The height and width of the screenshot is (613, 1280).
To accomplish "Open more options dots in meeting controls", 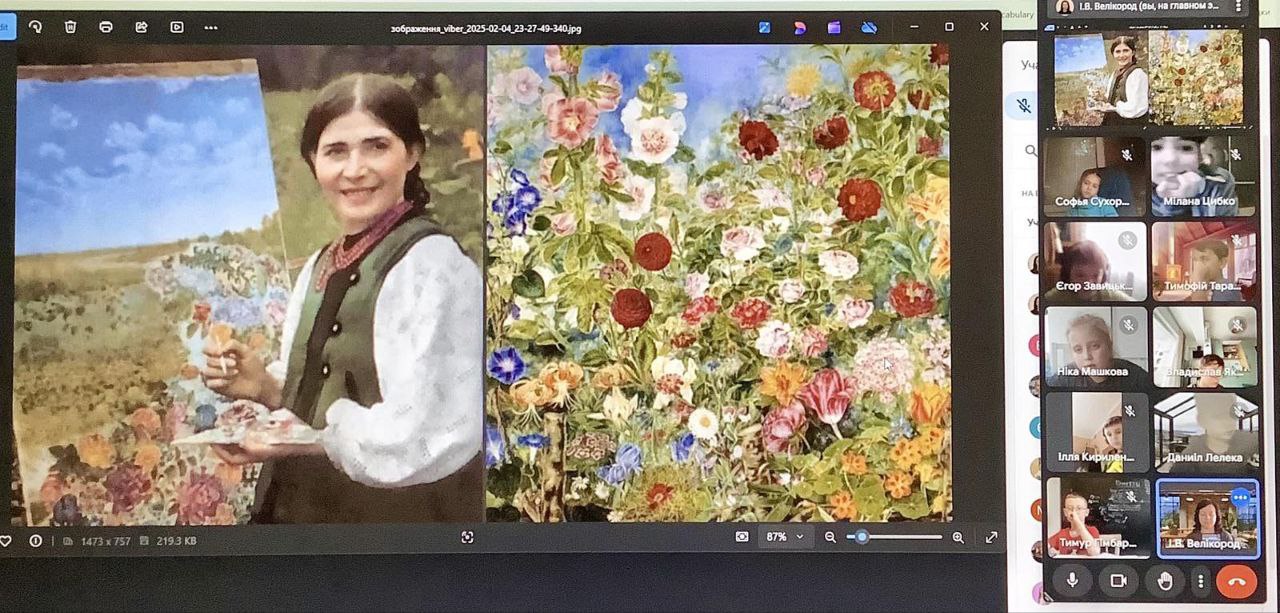I will [x=1200, y=580].
